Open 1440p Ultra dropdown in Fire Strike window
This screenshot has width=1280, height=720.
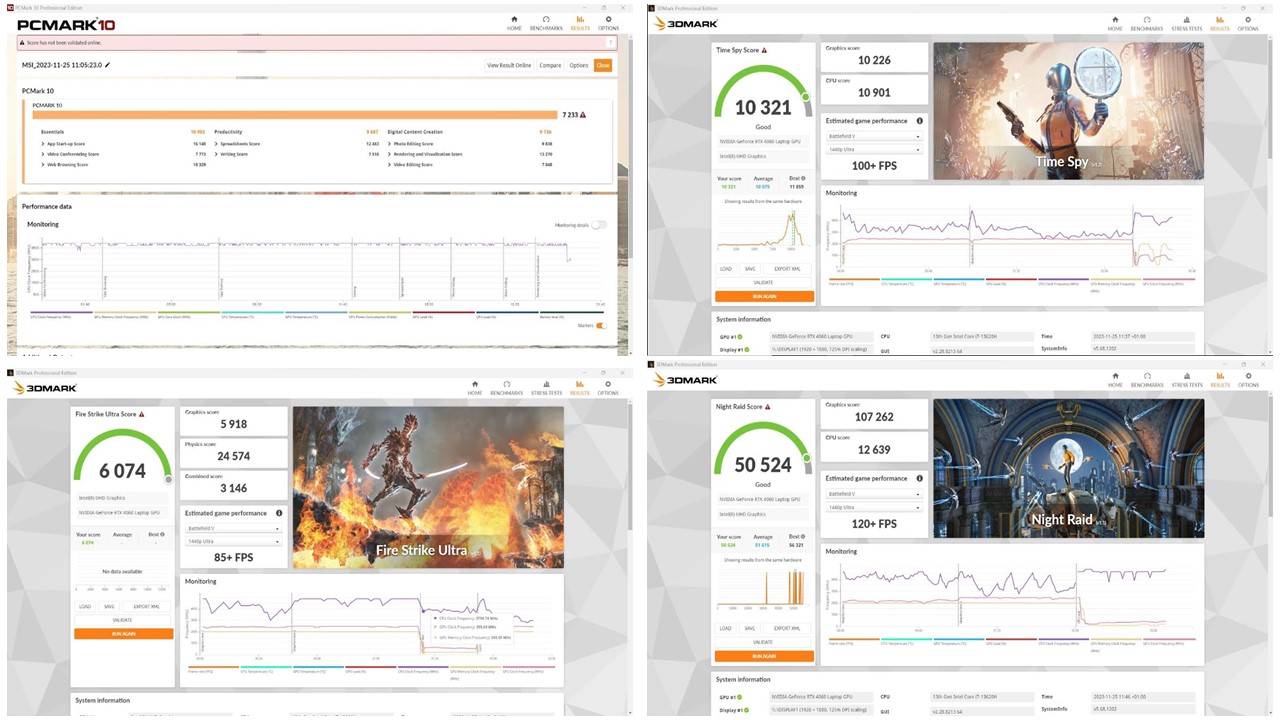point(234,541)
